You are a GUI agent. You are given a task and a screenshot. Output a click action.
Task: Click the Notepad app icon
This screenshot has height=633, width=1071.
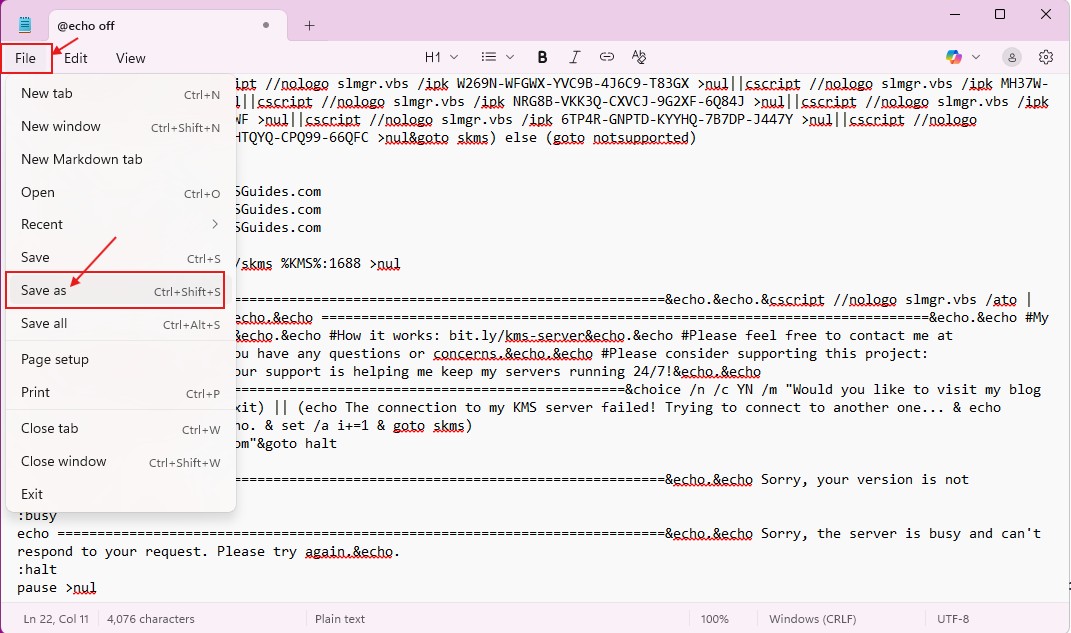point(25,25)
